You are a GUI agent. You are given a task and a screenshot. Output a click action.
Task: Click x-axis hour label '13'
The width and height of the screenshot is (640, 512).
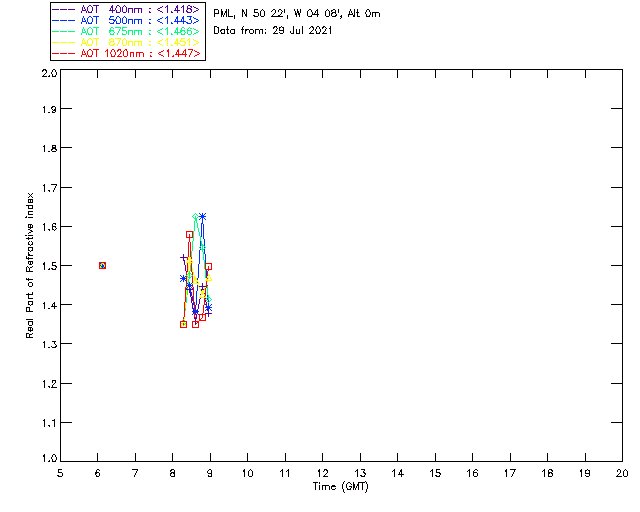click(x=360, y=473)
